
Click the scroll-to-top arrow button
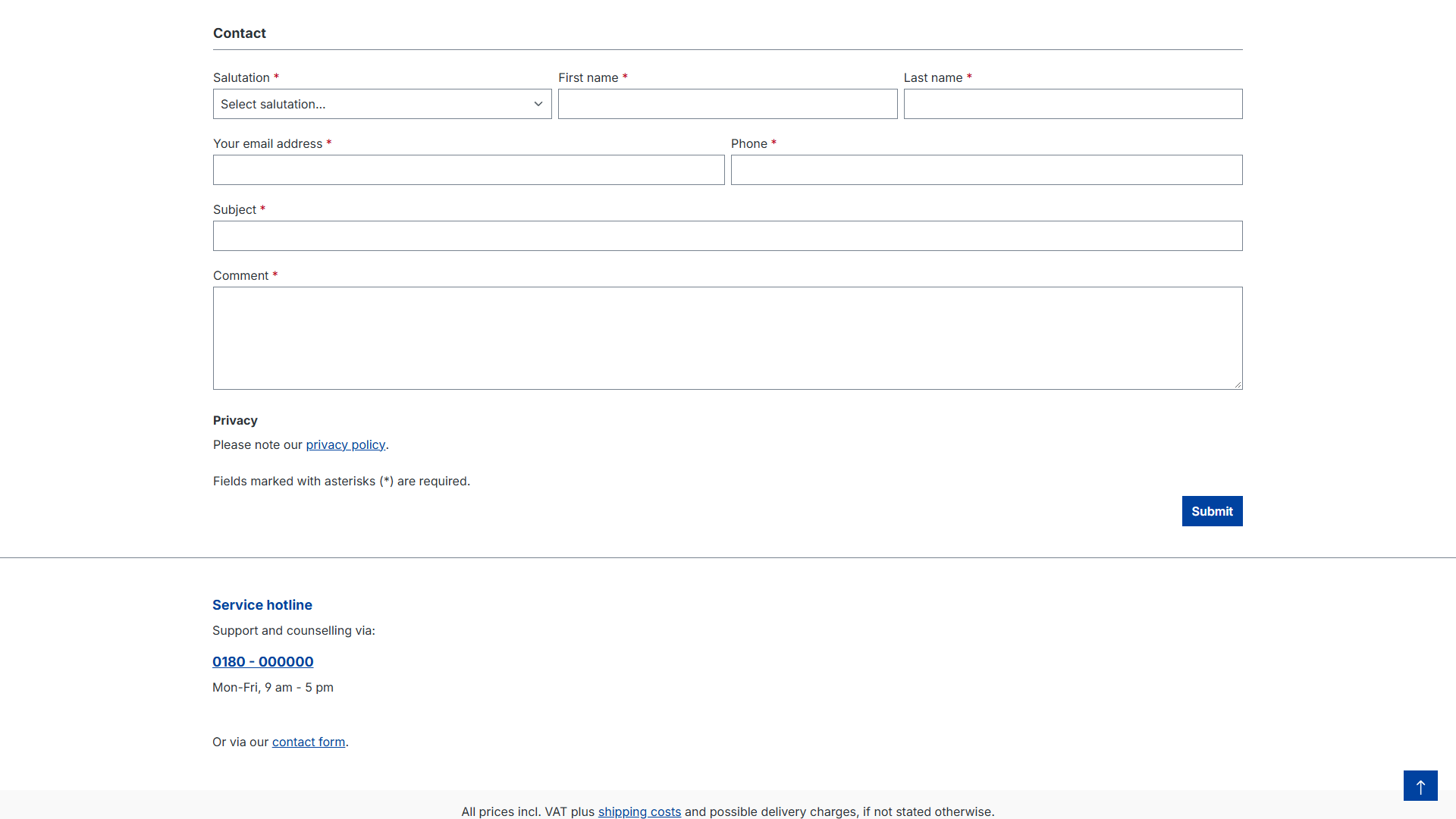click(1420, 786)
